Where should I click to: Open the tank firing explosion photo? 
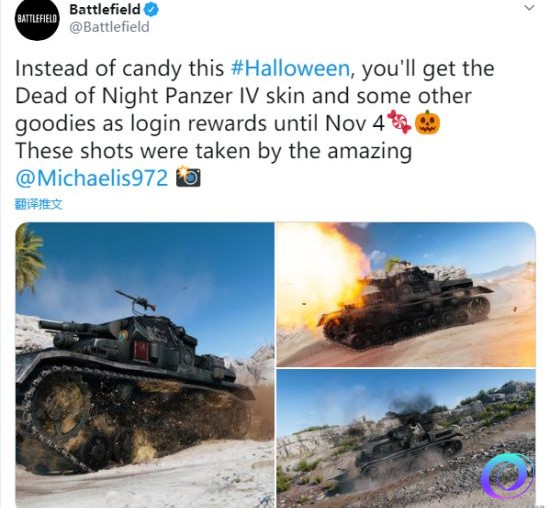pos(406,294)
